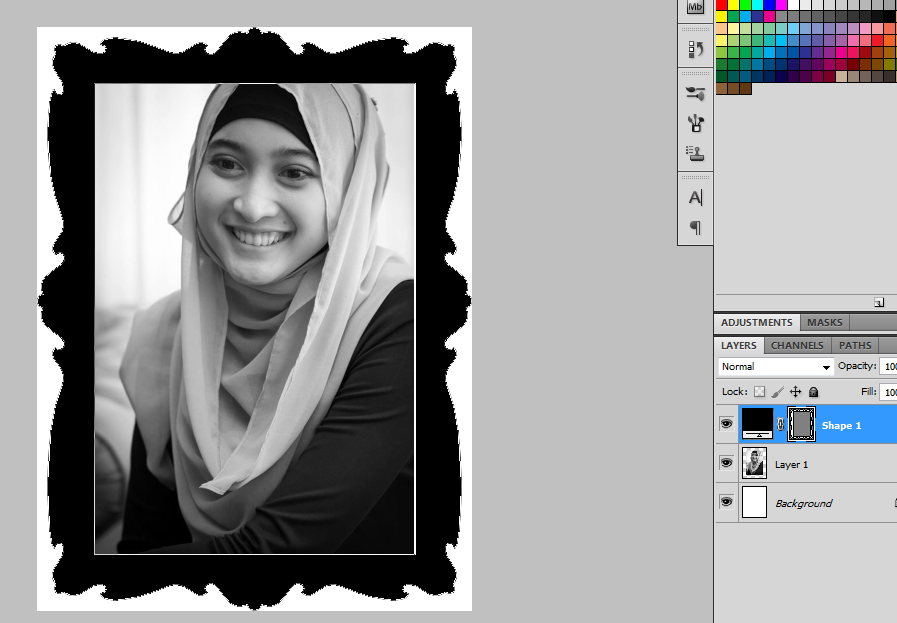Switch to the Channels tab
Screen dimensions: 897x623
click(796, 345)
